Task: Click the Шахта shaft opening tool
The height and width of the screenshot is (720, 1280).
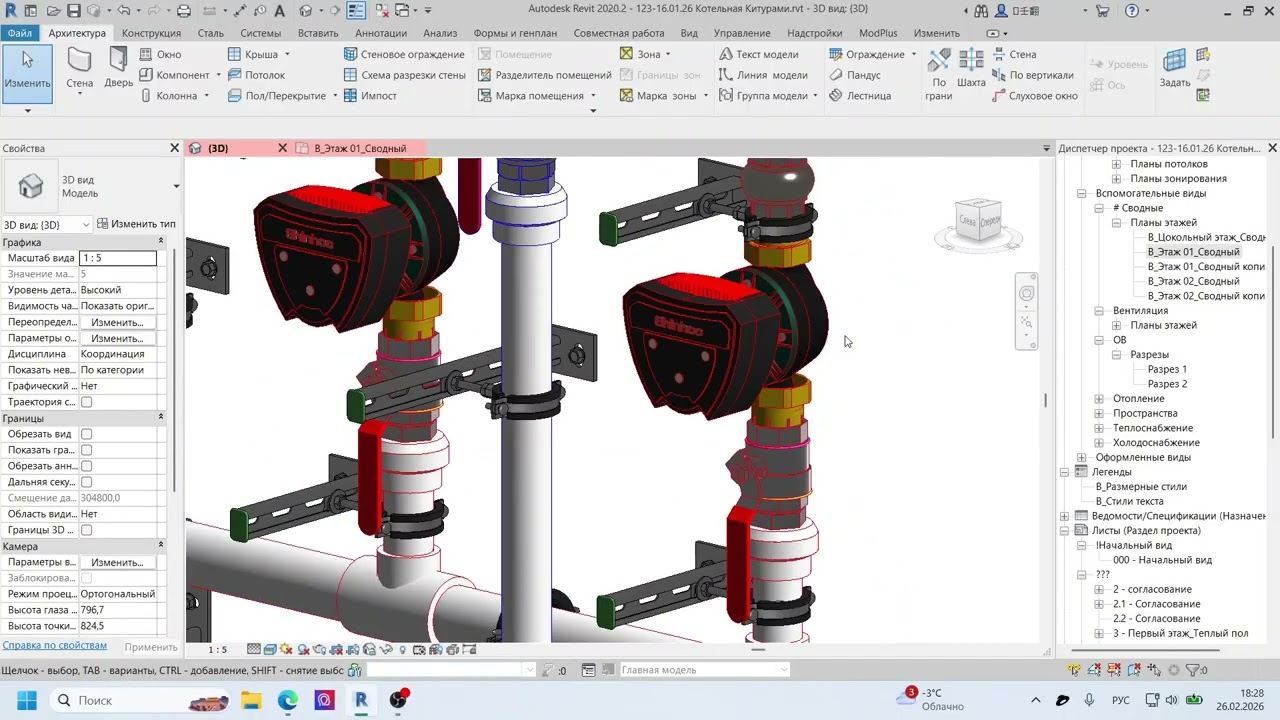Action: point(971,70)
